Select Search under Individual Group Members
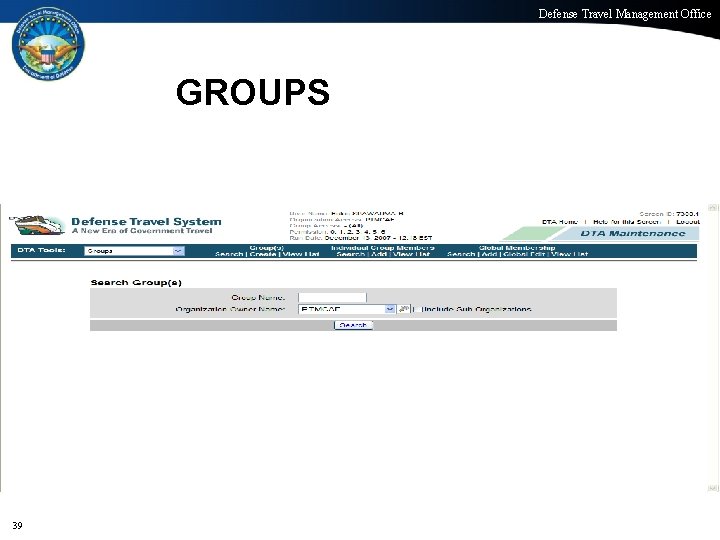This screenshot has width=720, height=540. pyautogui.click(x=350, y=254)
